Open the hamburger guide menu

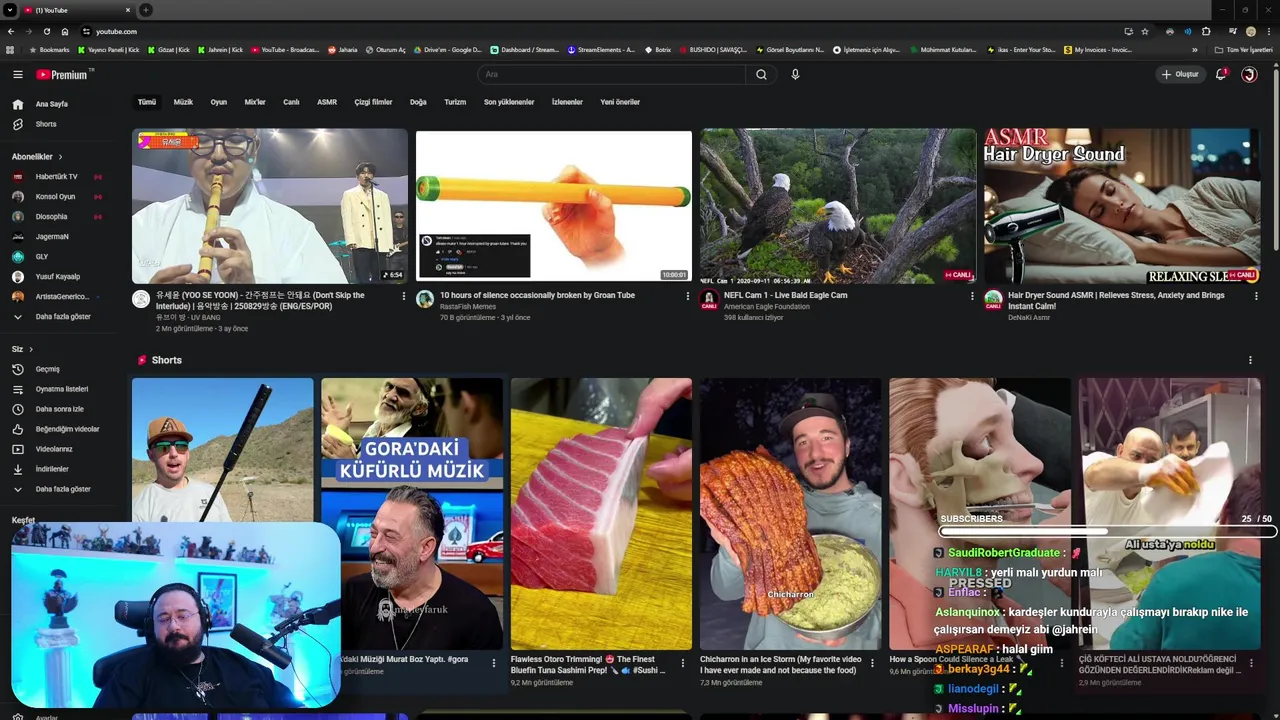coord(17,74)
